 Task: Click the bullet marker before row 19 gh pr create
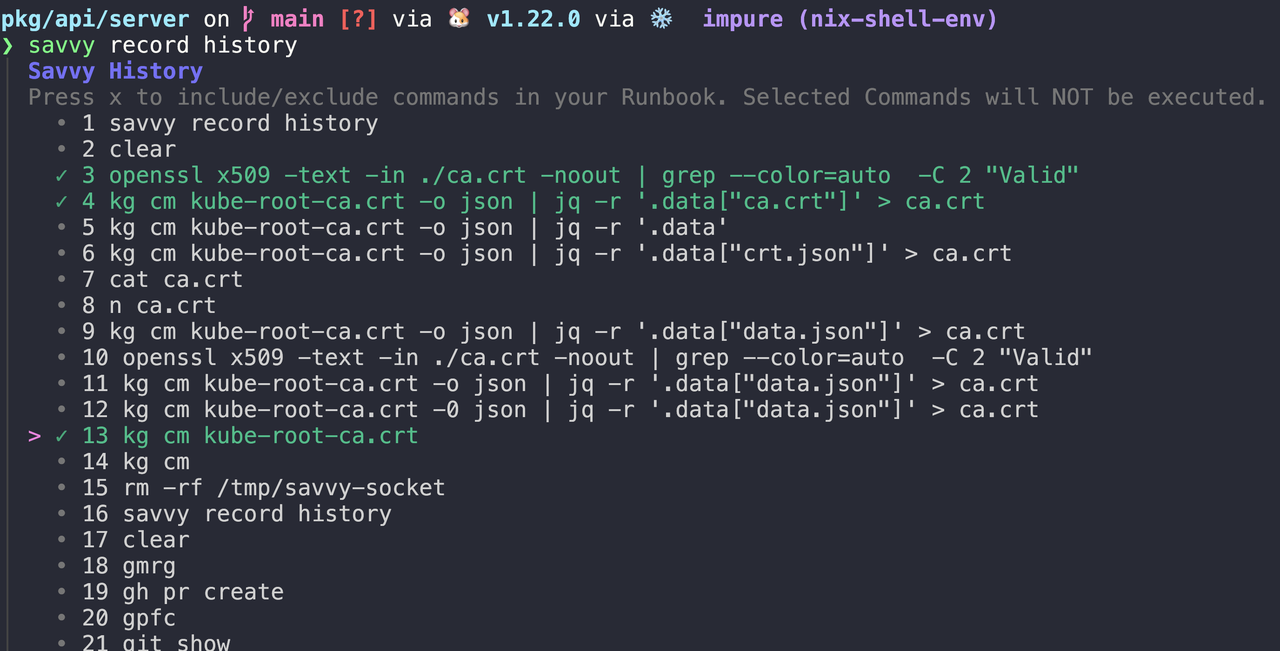click(x=62, y=592)
